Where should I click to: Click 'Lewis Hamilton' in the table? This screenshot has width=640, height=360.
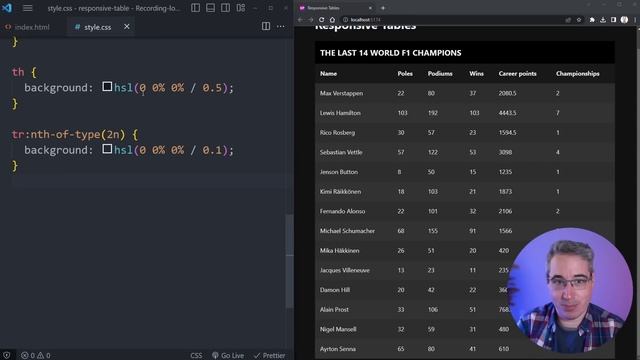tap(340, 113)
